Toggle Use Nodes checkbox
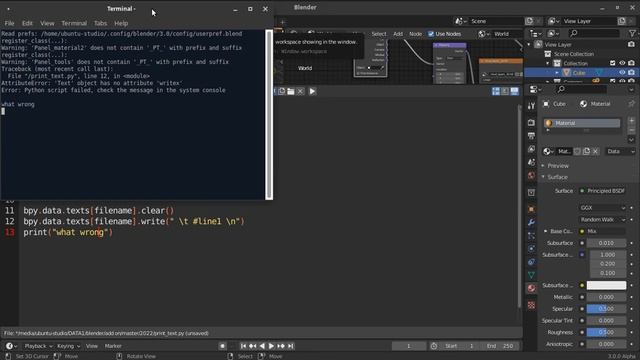This screenshot has height=360, width=640. (x=431, y=34)
